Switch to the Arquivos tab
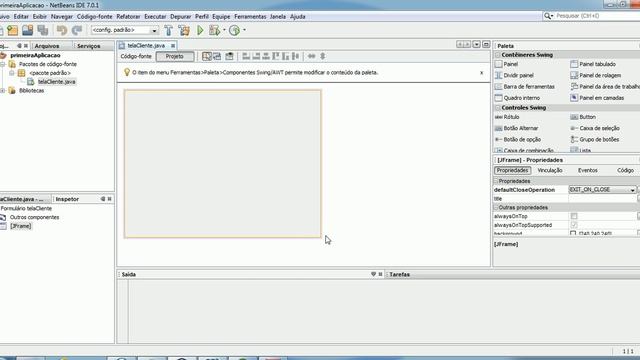Viewport: 640px width, 360px height. (47, 46)
